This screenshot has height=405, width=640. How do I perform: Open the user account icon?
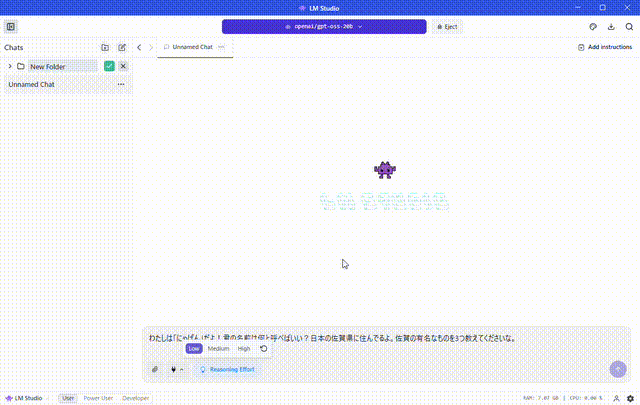[616, 398]
